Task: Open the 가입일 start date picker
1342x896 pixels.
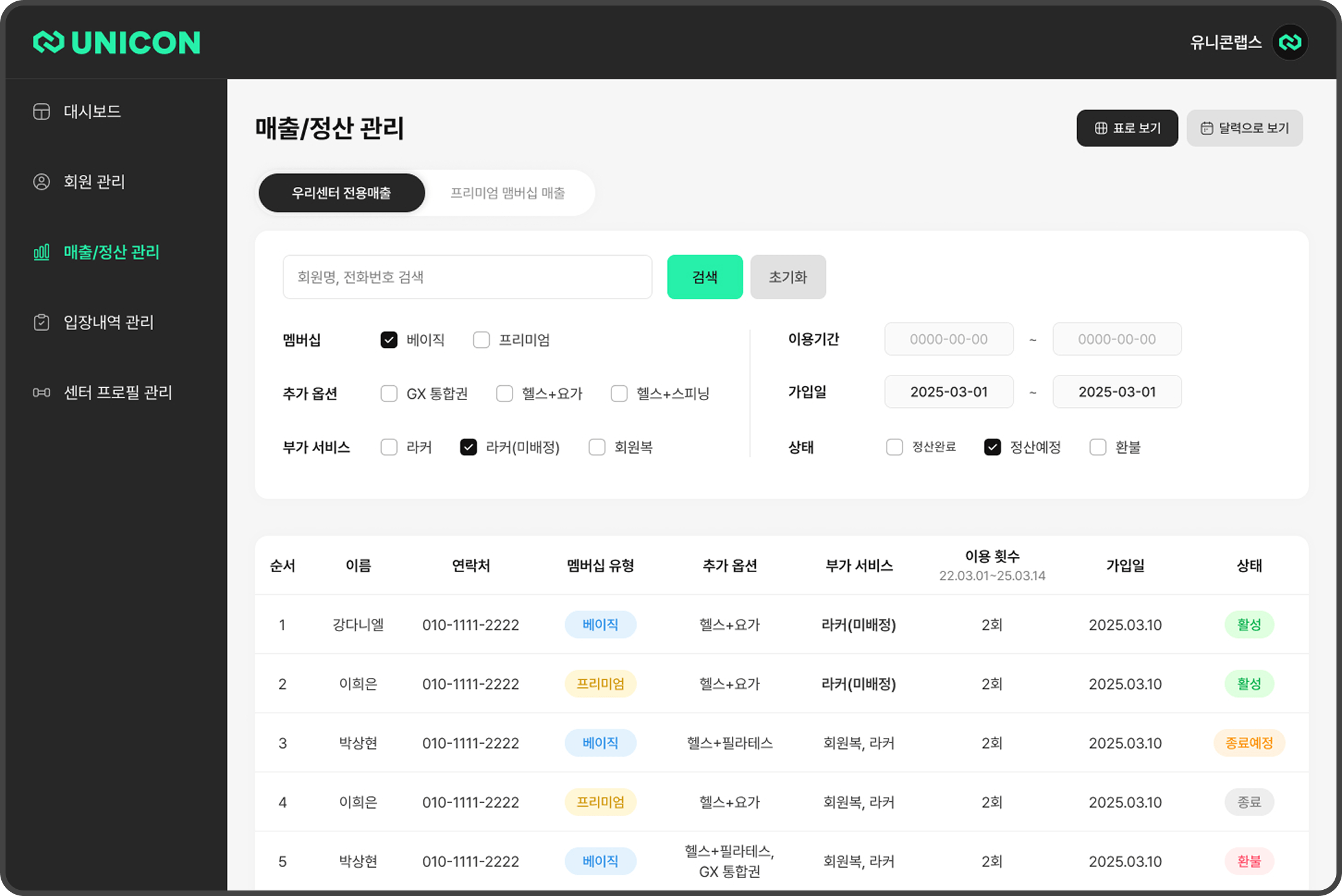Action: click(948, 392)
